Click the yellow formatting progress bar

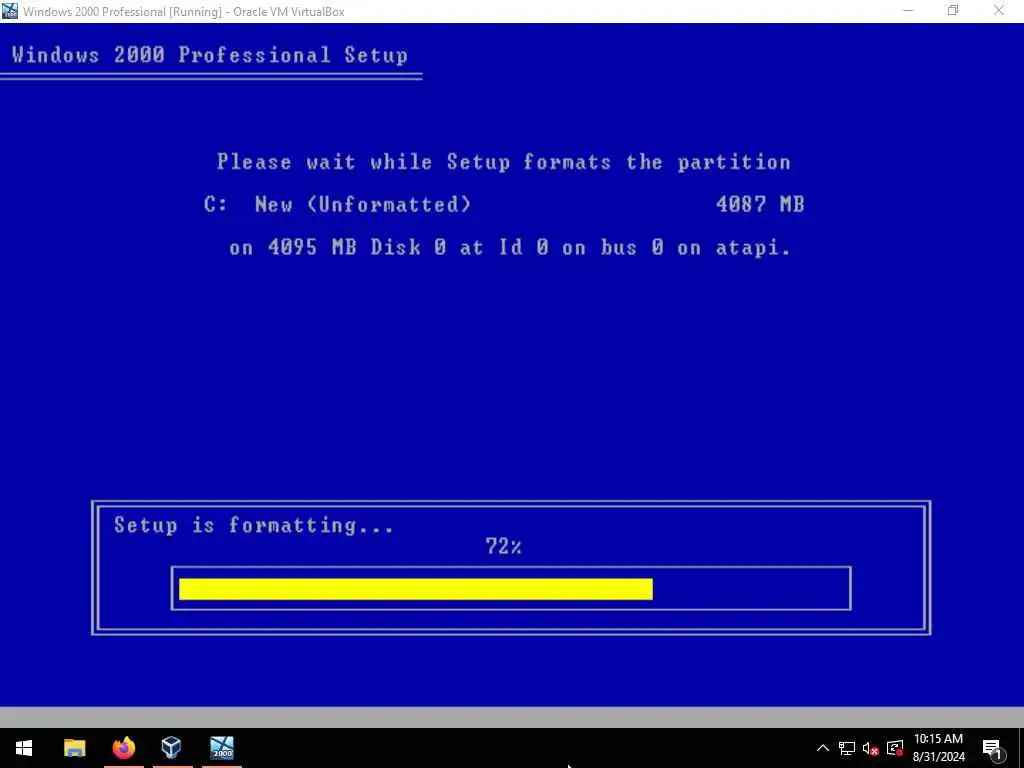[416, 589]
